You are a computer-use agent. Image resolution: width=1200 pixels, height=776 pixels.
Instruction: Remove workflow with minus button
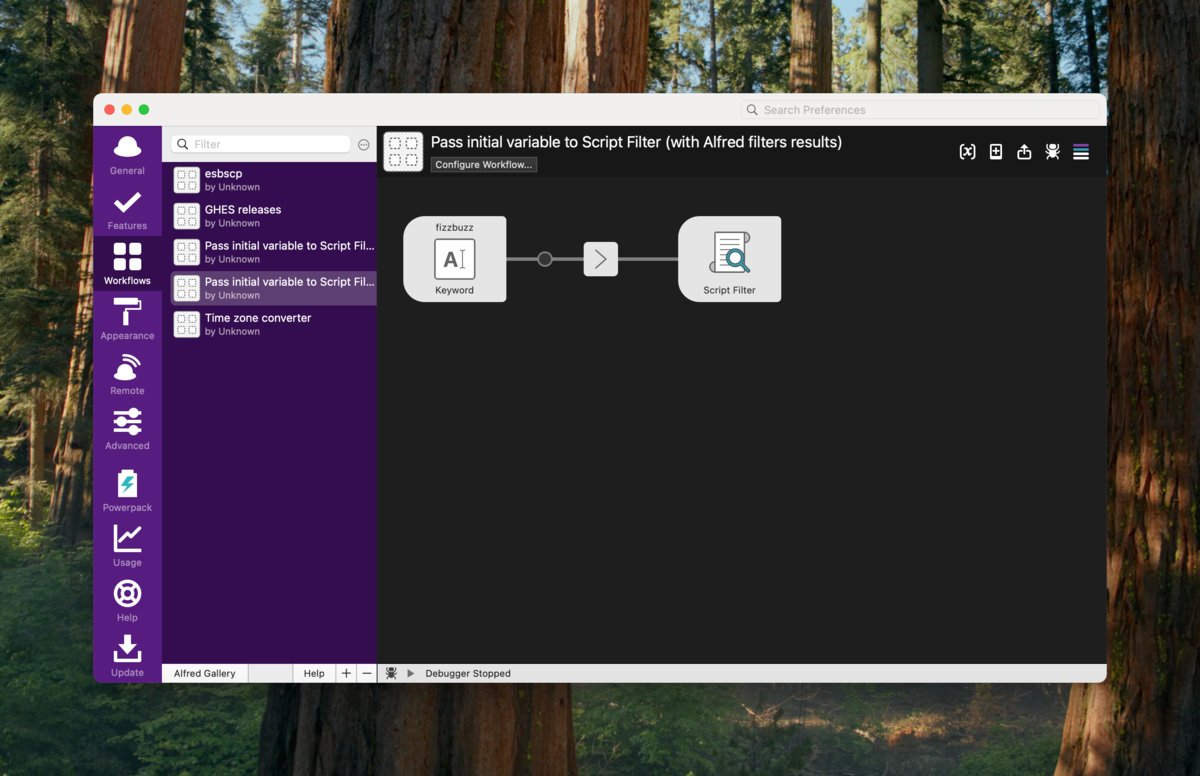click(x=367, y=673)
